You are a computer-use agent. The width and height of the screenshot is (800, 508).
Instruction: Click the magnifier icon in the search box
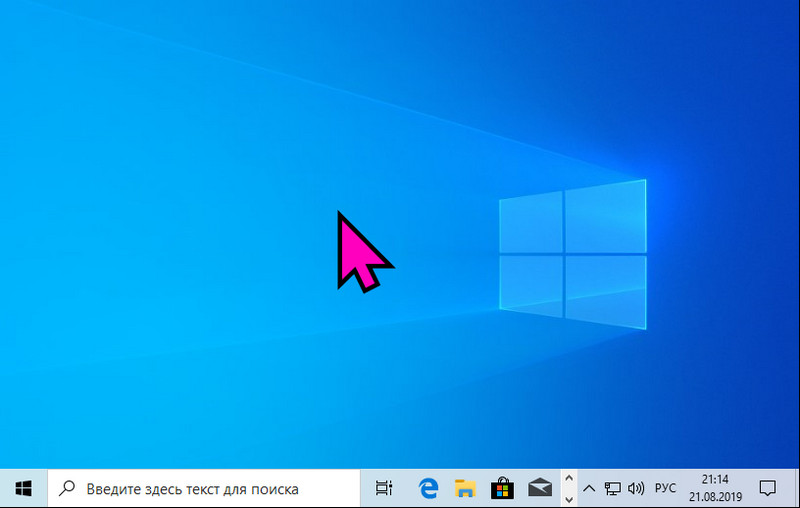[67, 489]
